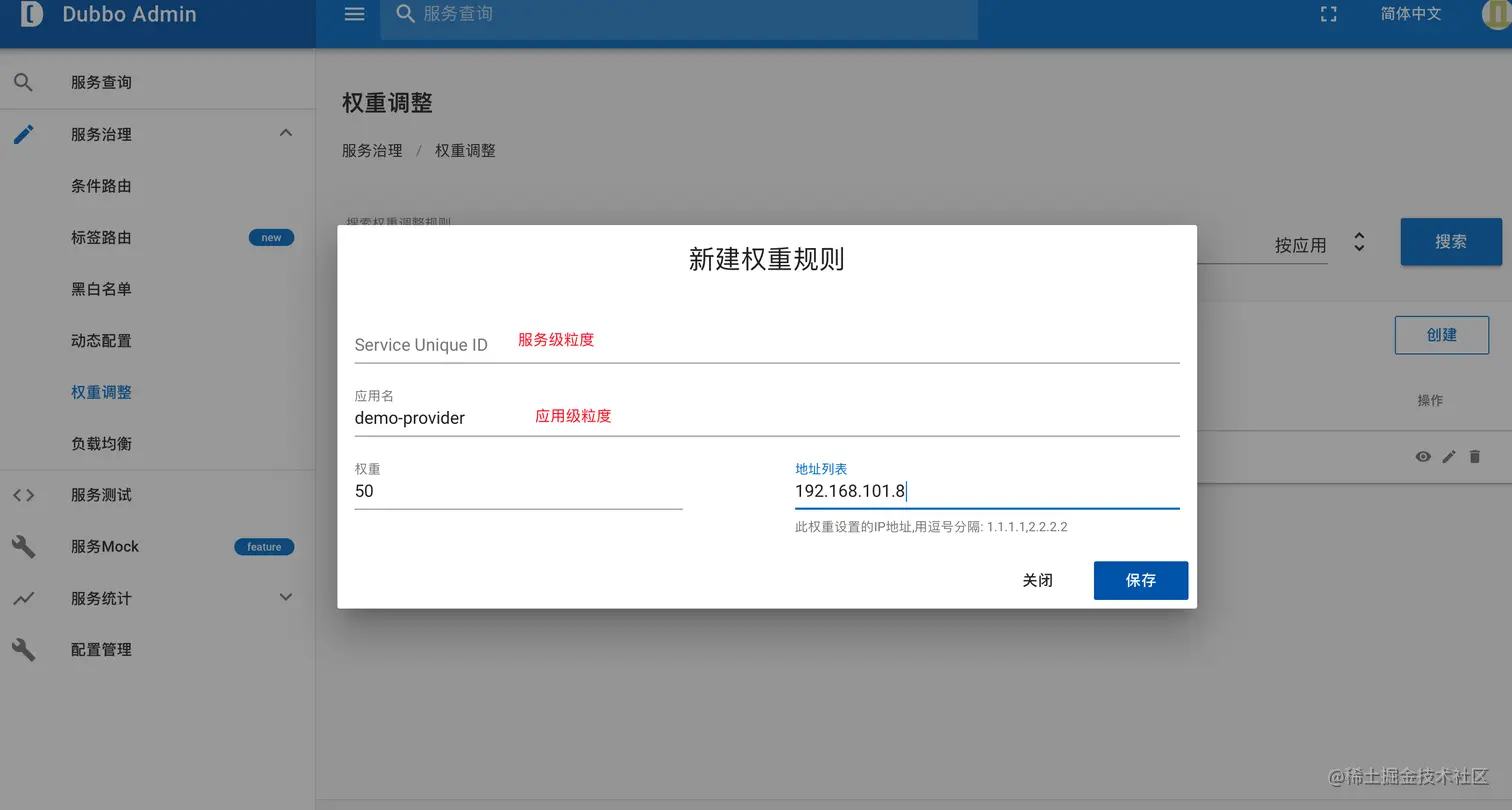Collapse the 服务治理 section chevron
1512x810 pixels.
[285, 133]
